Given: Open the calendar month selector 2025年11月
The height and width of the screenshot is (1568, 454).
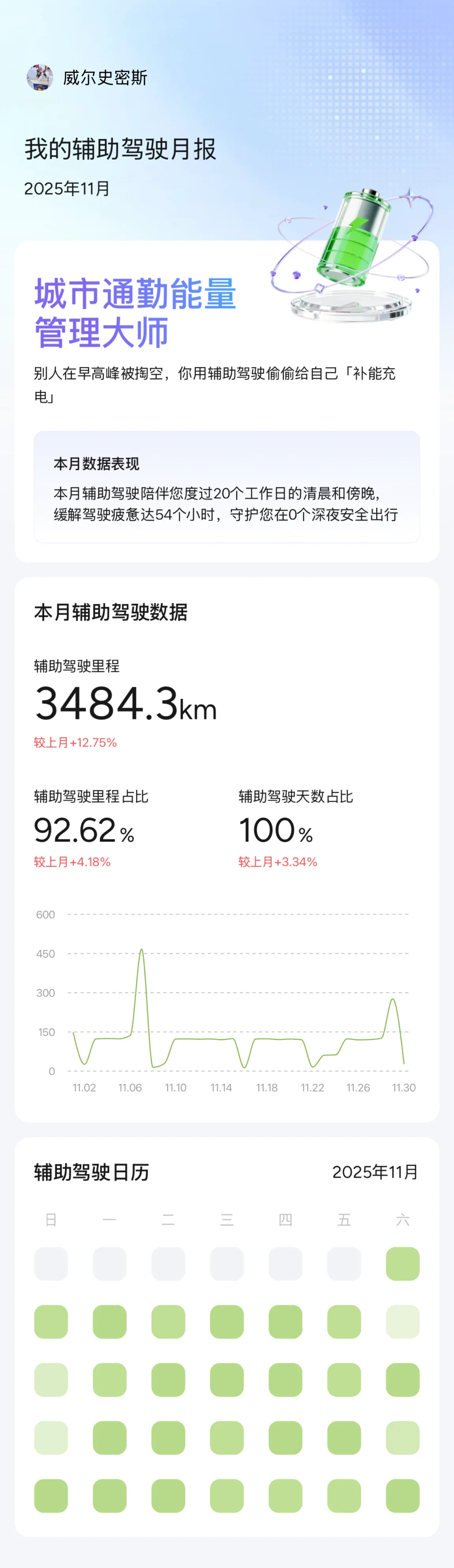Looking at the screenshot, I should 375,1172.
